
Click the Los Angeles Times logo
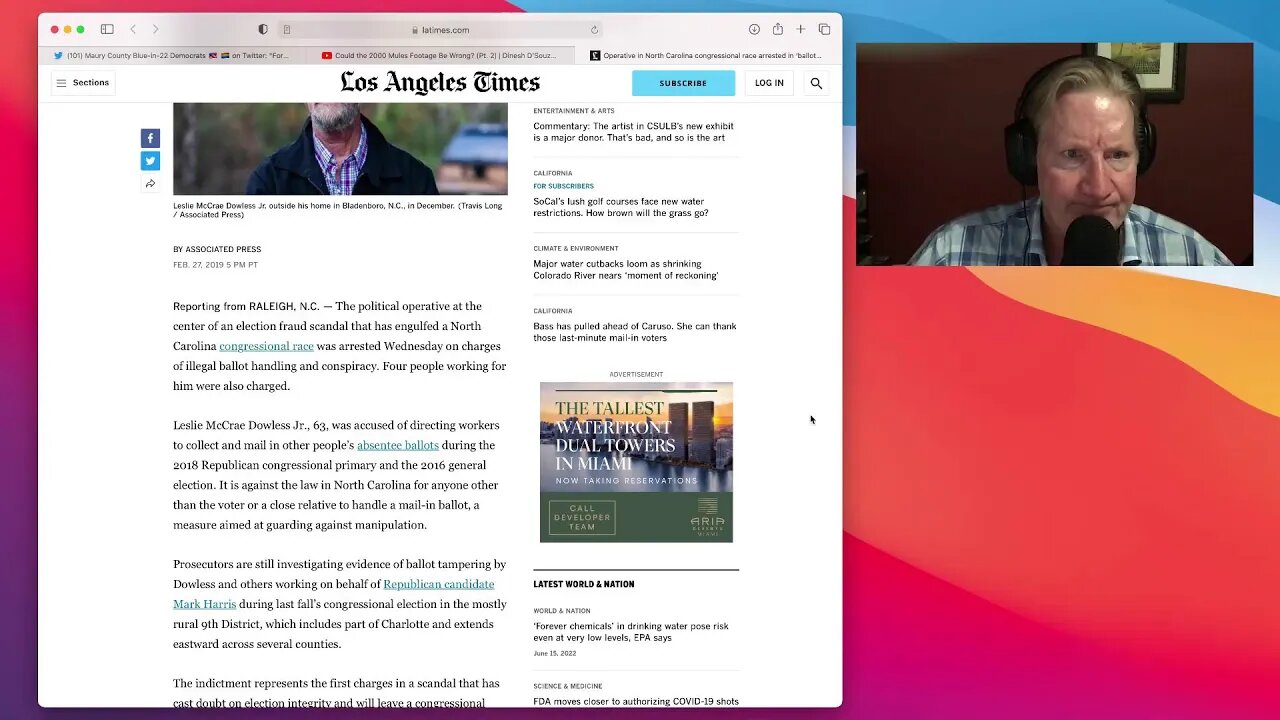[x=440, y=83]
